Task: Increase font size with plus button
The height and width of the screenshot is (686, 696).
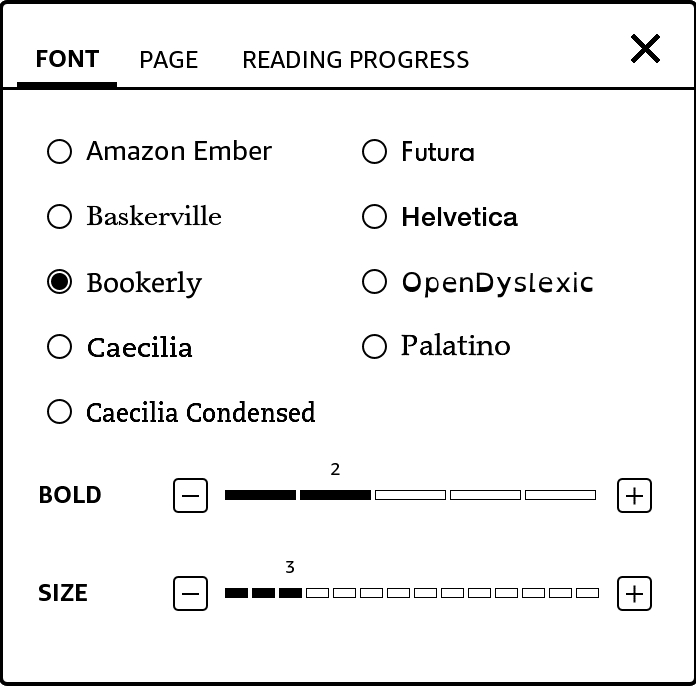Action: [x=634, y=593]
